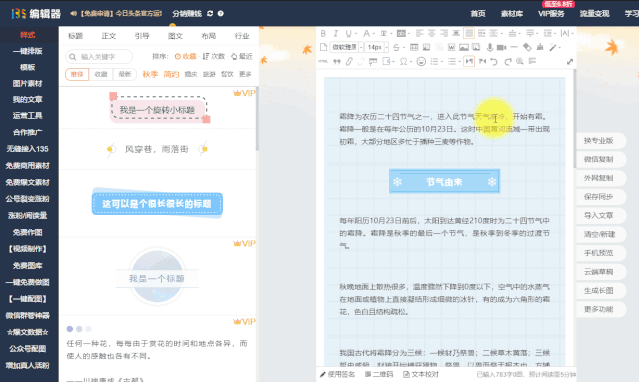Toggle strikethrough formatting button
This screenshot has width=639, height=382.
(x=396, y=47)
